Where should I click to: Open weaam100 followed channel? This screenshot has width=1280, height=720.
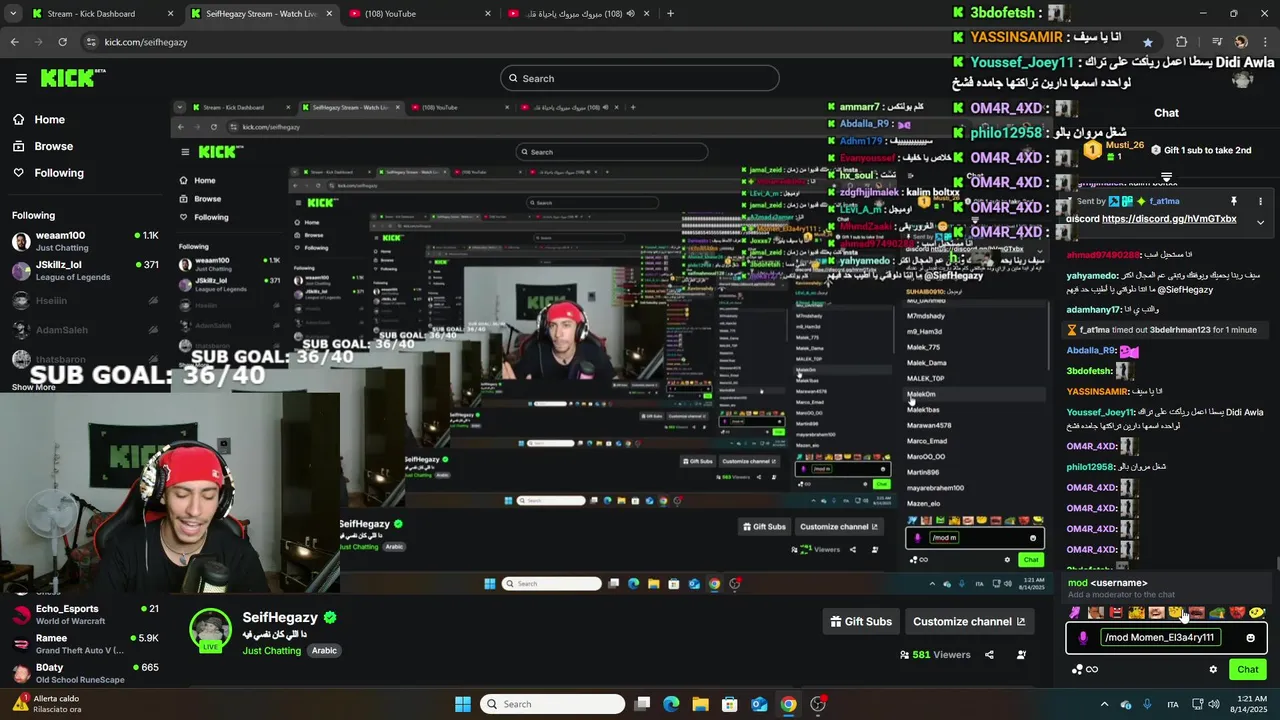coord(85,241)
